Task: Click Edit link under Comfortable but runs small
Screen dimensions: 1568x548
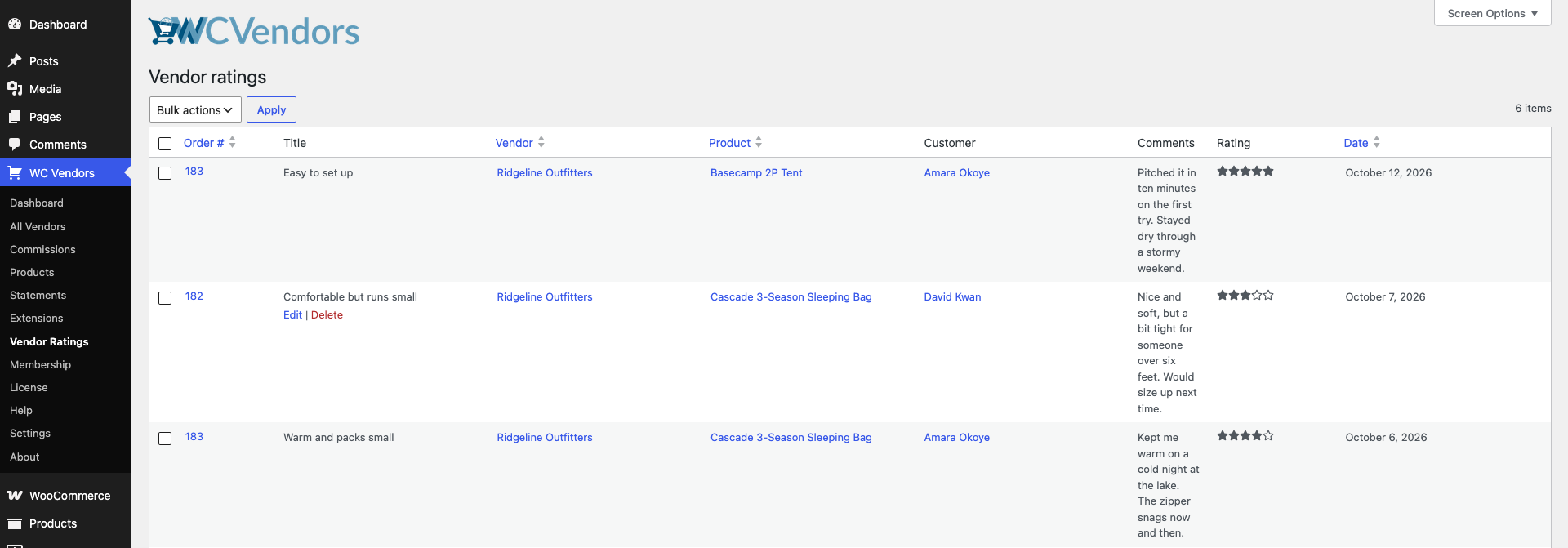Action: (x=292, y=314)
